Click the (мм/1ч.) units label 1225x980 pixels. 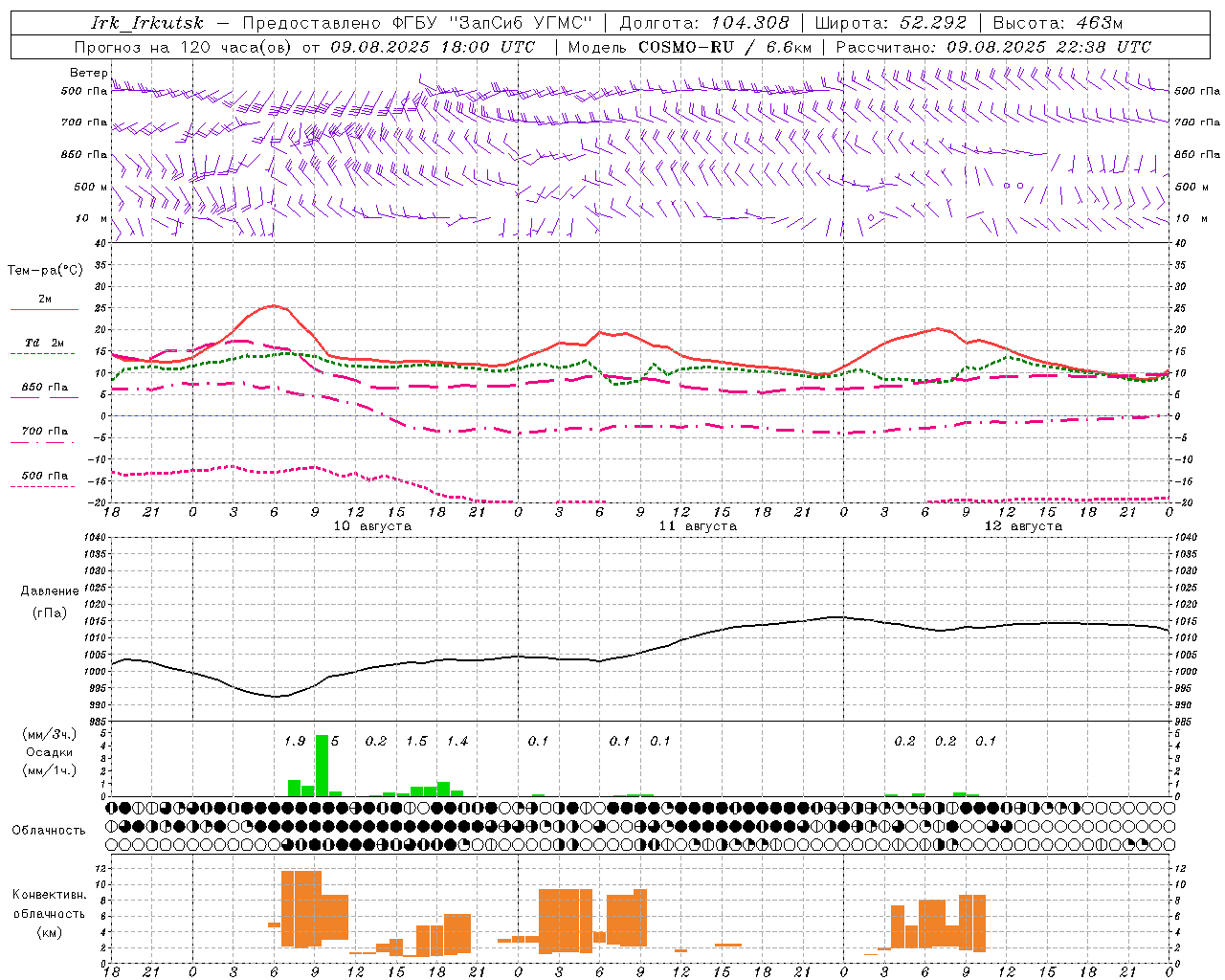[x=50, y=769]
